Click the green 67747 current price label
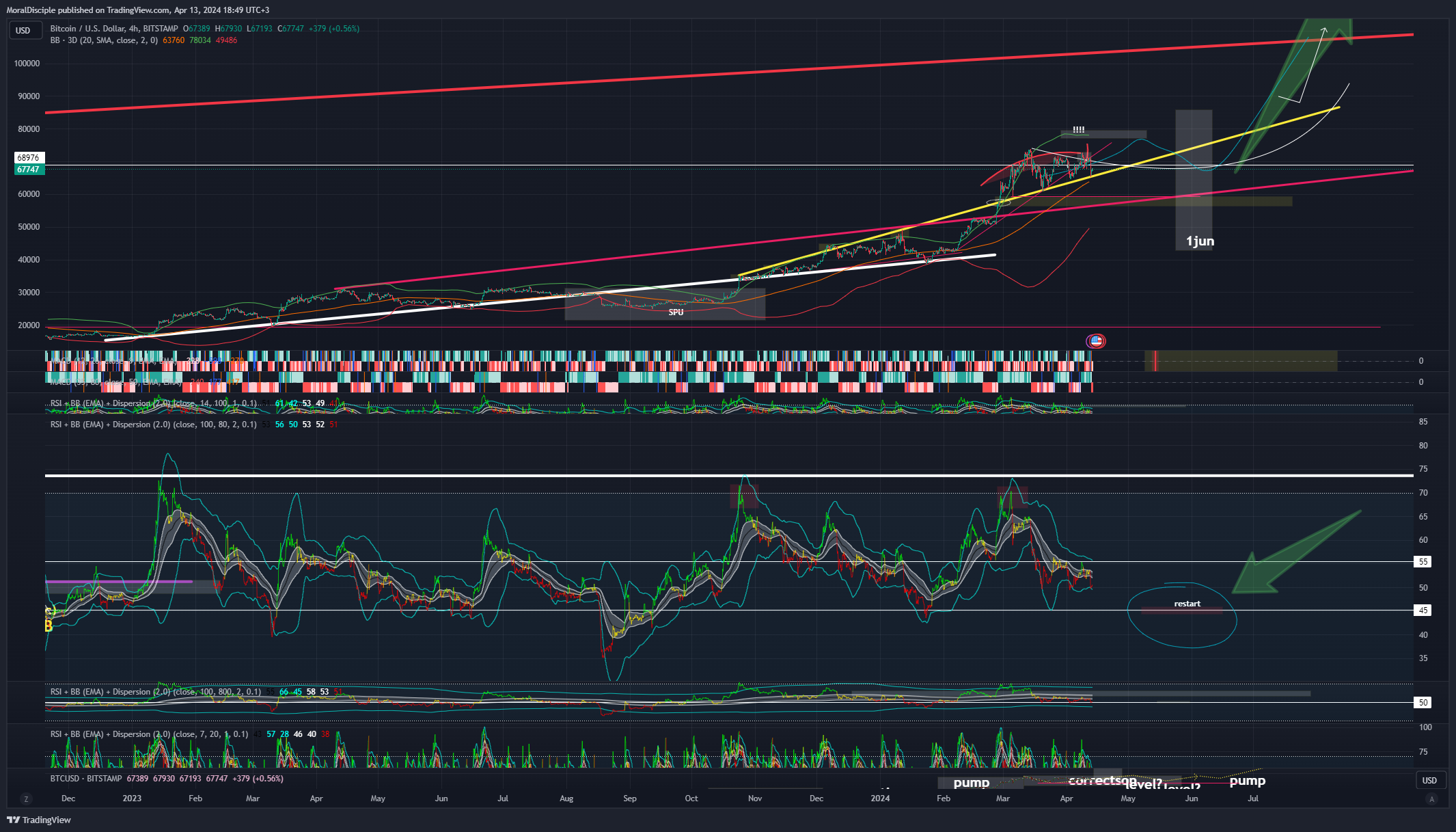Screen dimensions: 1456x832 point(28,170)
